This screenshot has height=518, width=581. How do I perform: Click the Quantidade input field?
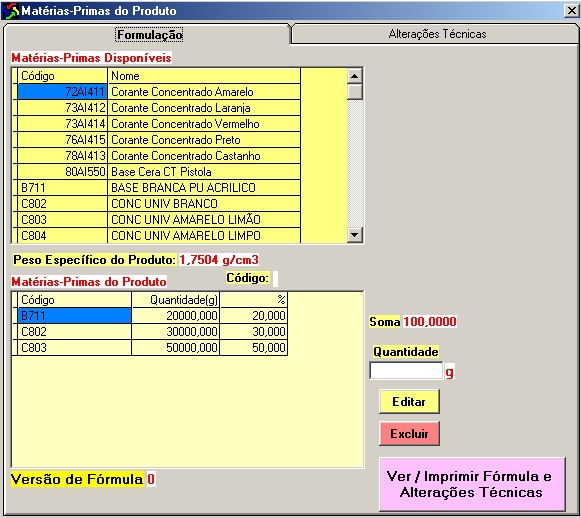pos(406,371)
